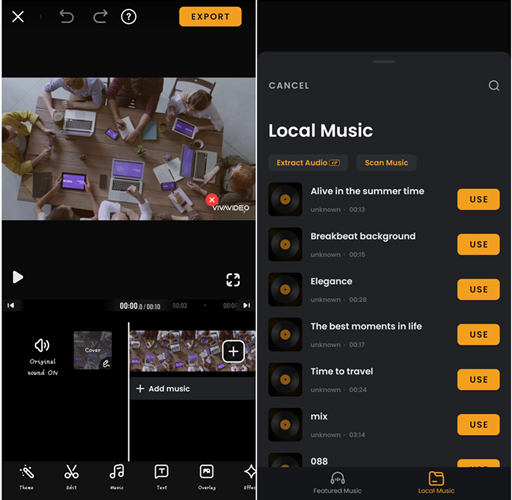Open the Effect tool
The image size is (512, 500).
[x=250, y=477]
